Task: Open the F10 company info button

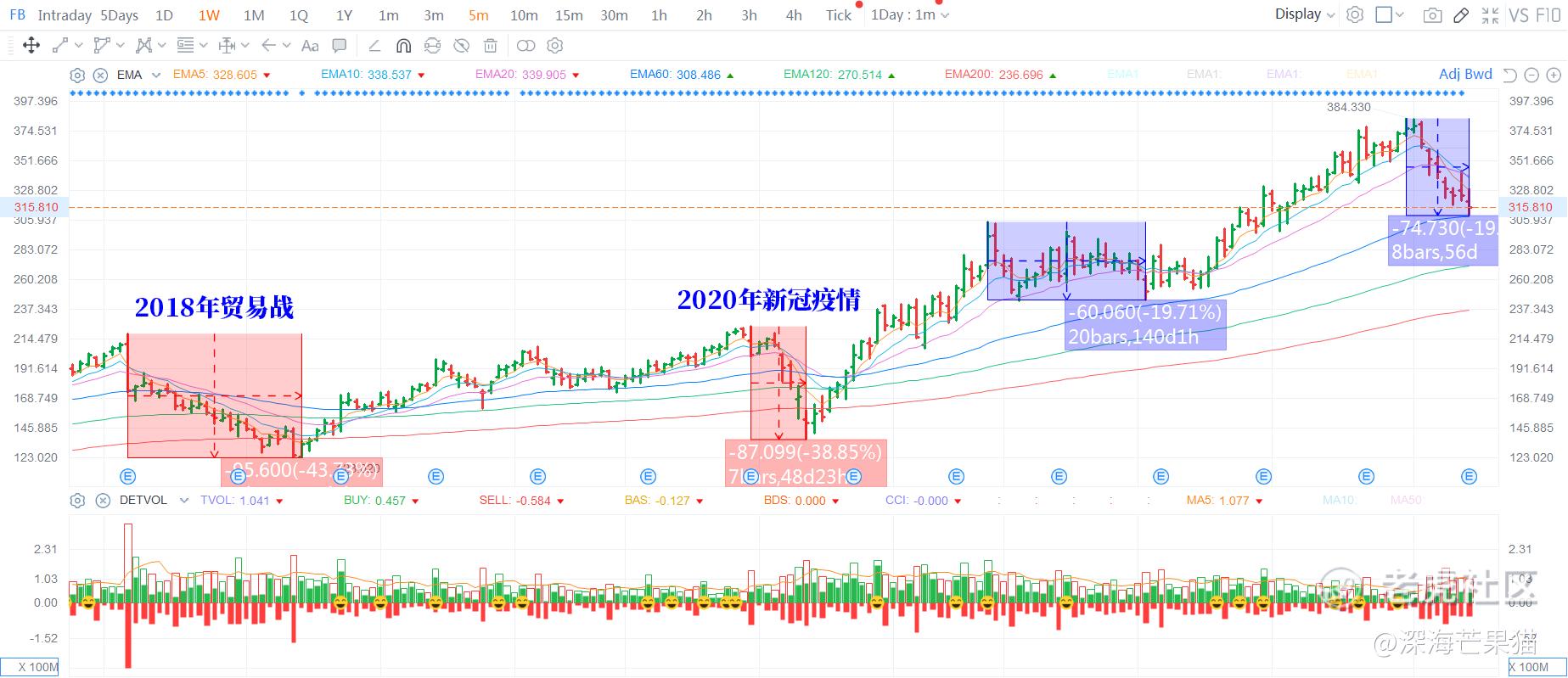Action: 1548,15
